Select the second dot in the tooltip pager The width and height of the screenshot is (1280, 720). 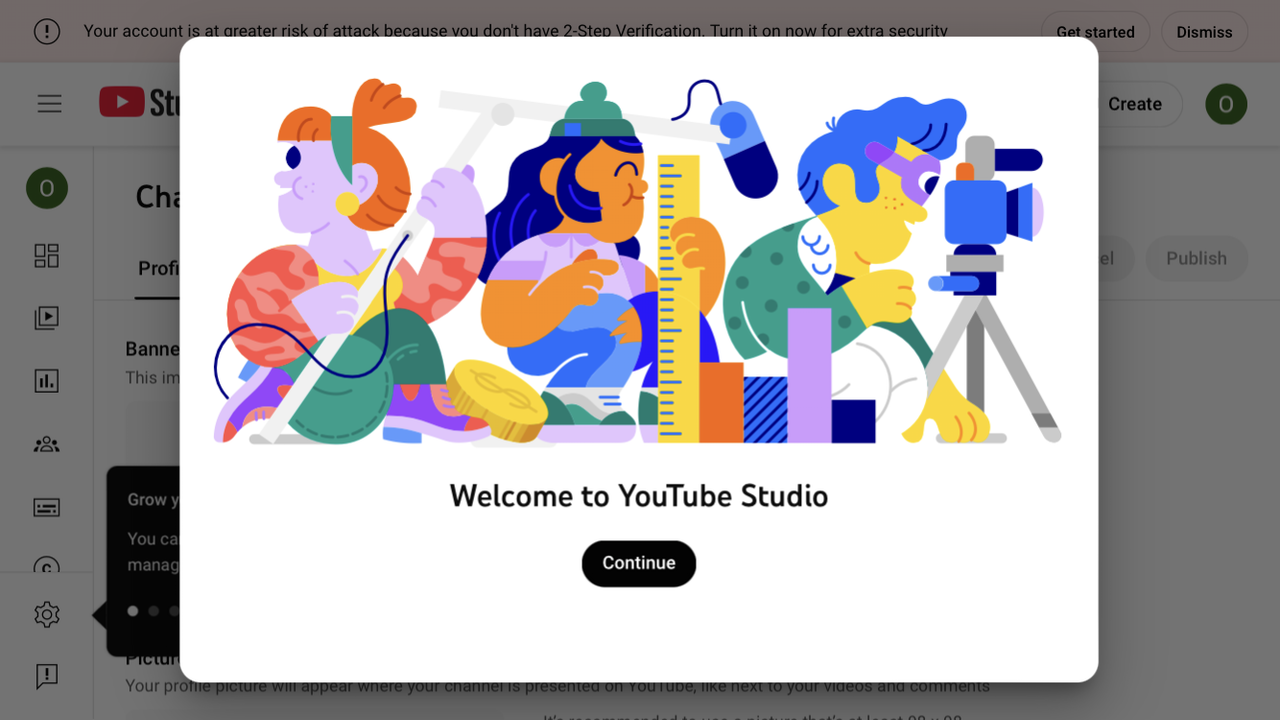coord(153,611)
